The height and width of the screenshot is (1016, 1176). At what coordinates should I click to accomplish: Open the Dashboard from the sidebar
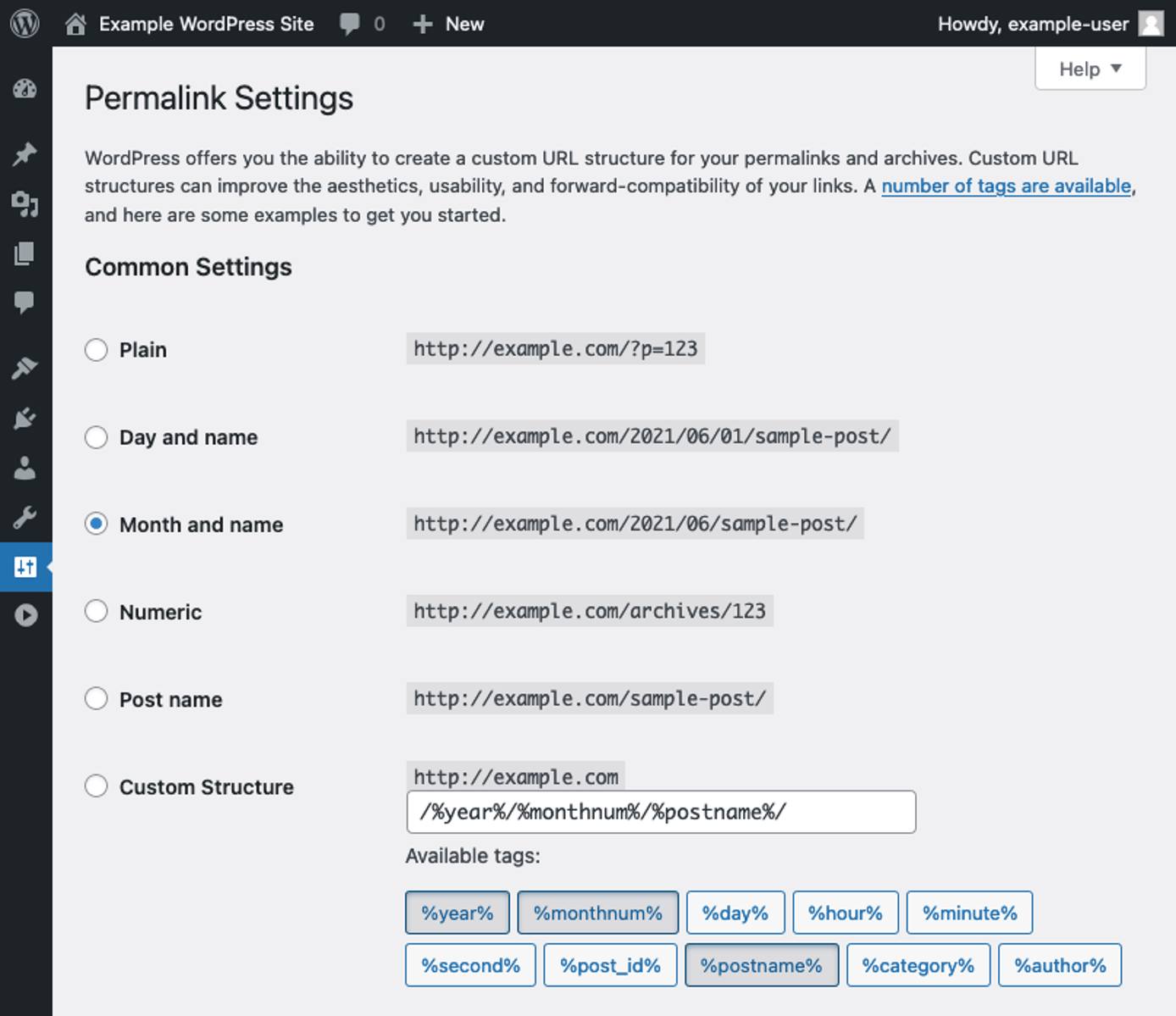pos(25,89)
